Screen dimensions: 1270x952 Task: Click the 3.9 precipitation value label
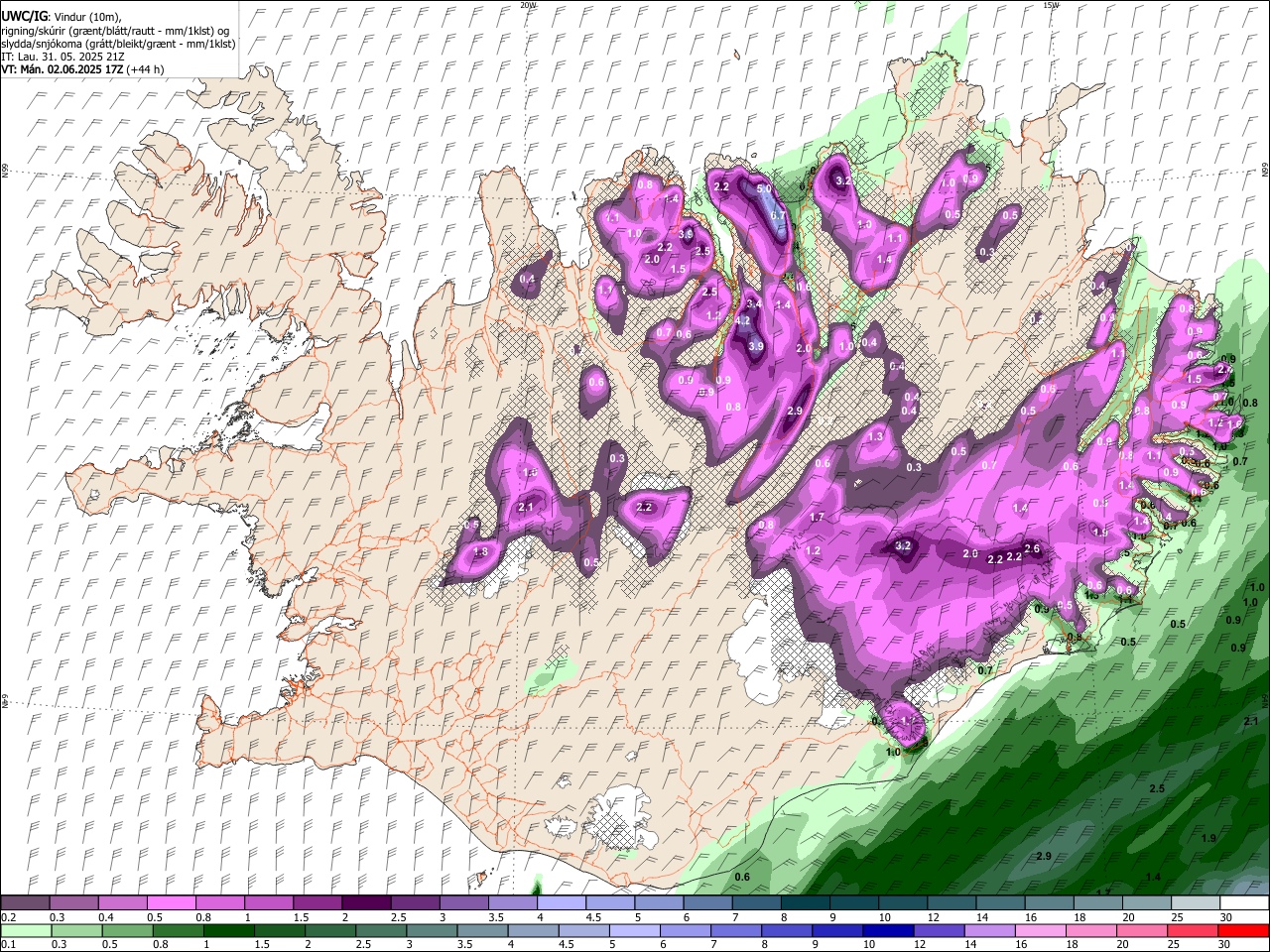tap(755, 346)
